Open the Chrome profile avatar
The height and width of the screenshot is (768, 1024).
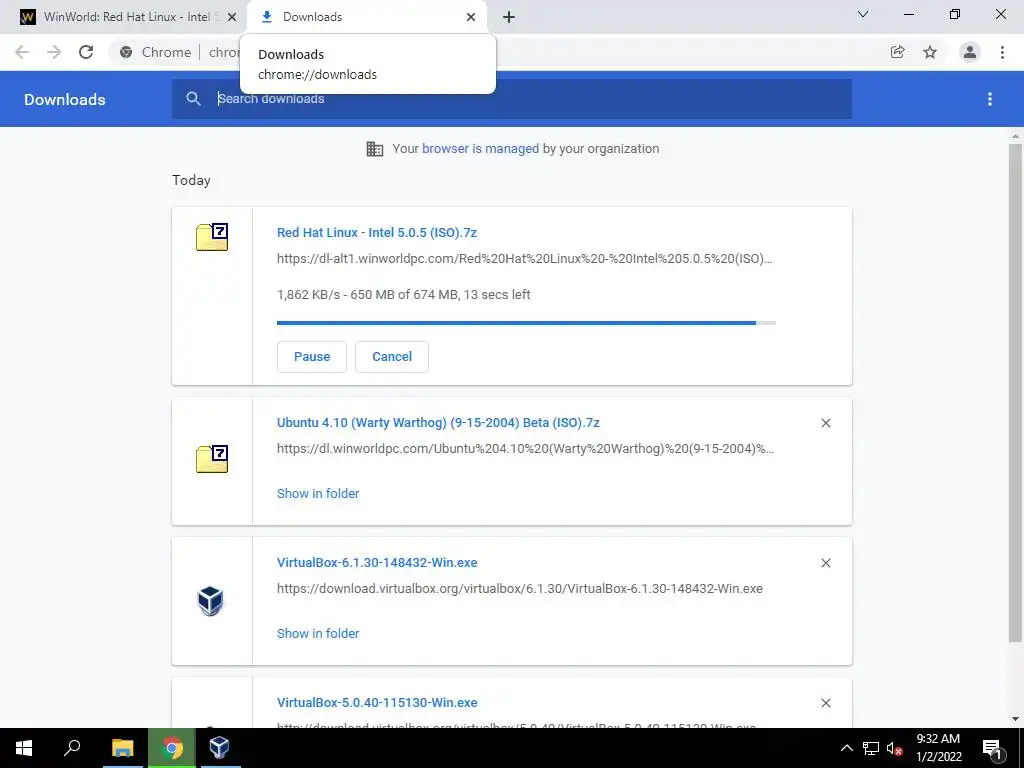click(x=970, y=52)
